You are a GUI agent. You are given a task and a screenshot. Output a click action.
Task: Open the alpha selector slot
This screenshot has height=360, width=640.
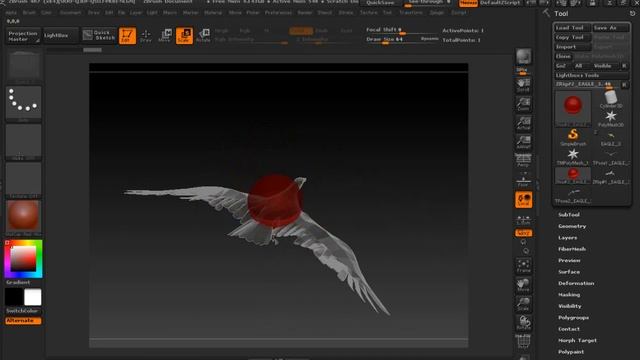[x=24, y=142]
